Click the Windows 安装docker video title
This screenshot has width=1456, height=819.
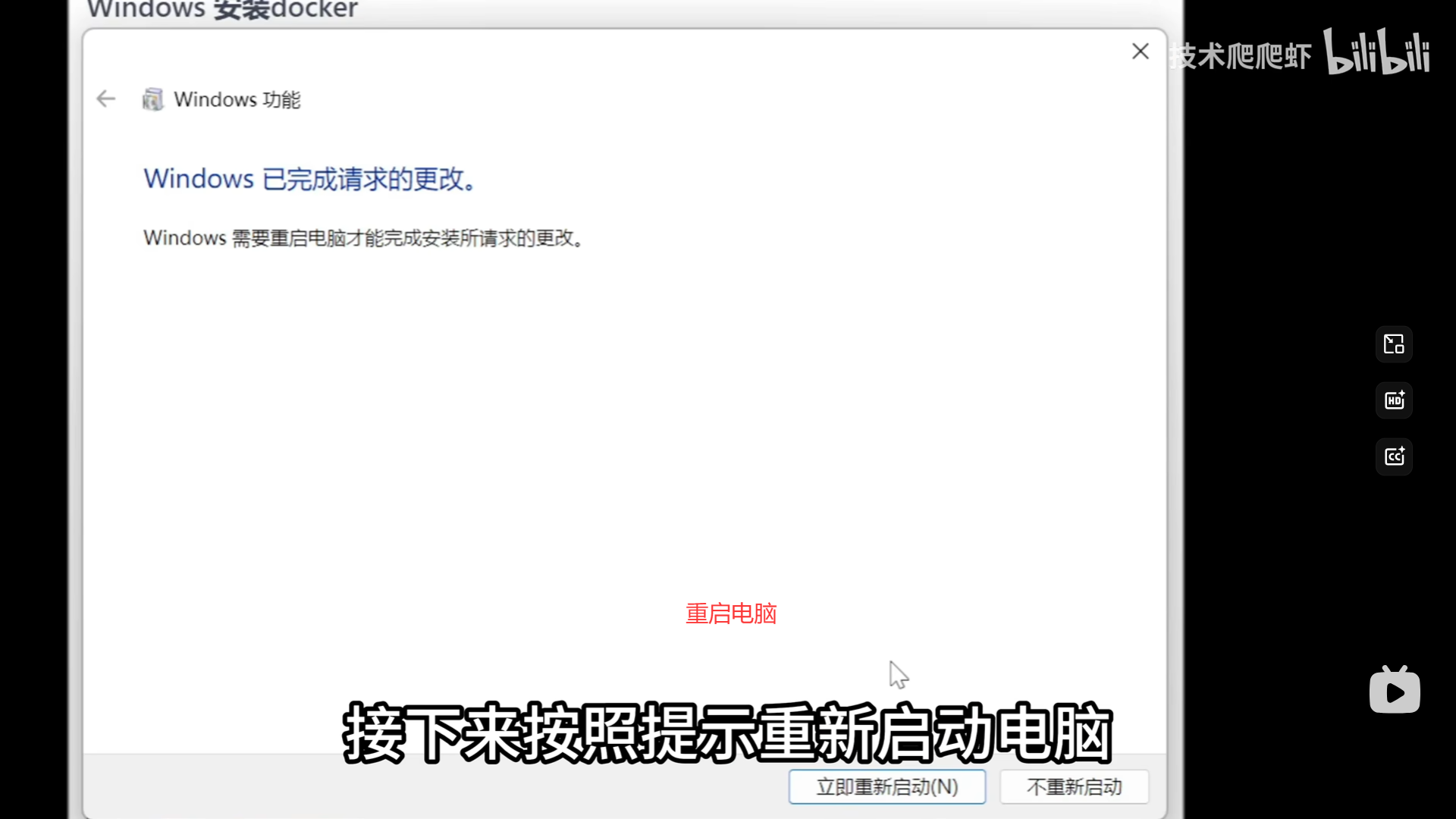(221, 10)
